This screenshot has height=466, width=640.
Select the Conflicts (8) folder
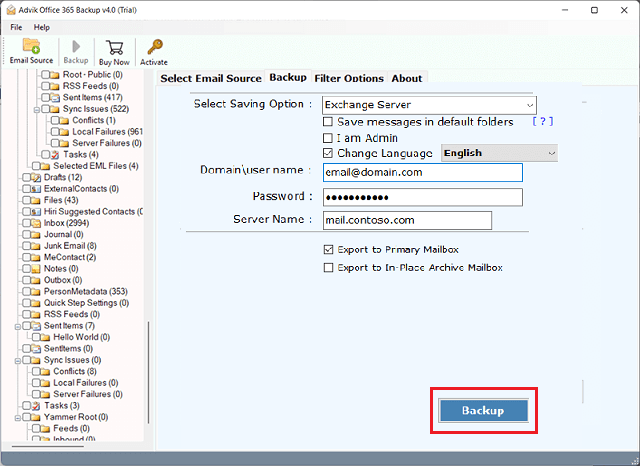click(75, 371)
